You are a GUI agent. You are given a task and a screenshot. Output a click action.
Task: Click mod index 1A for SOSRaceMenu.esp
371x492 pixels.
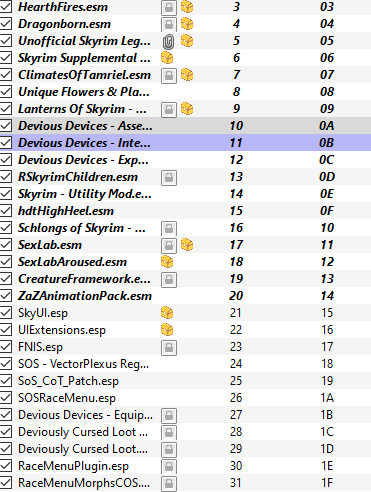[x=327, y=398]
